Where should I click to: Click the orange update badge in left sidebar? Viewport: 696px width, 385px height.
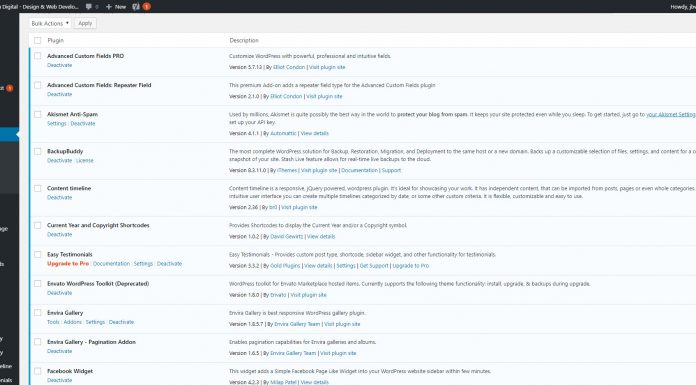[x=9, y=88]
